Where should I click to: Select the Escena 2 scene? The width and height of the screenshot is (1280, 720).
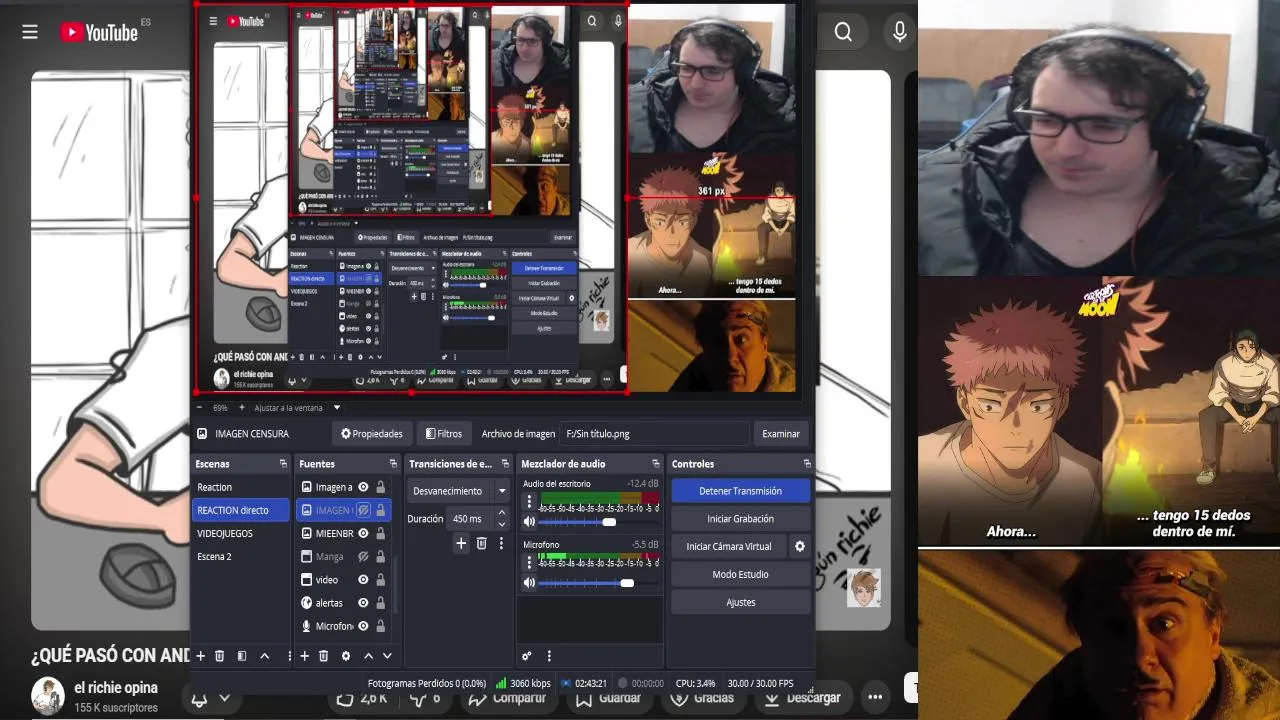[240, 556]
